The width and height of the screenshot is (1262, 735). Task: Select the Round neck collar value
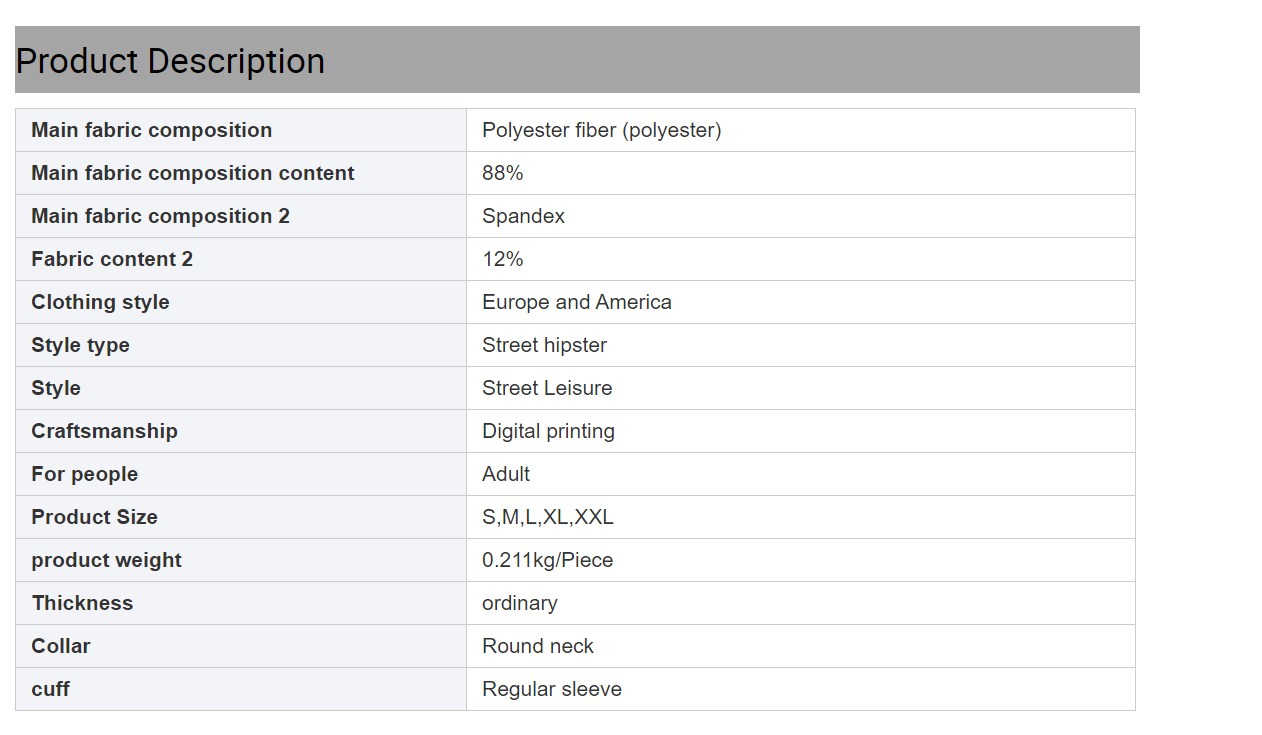(x=537, y=646)
